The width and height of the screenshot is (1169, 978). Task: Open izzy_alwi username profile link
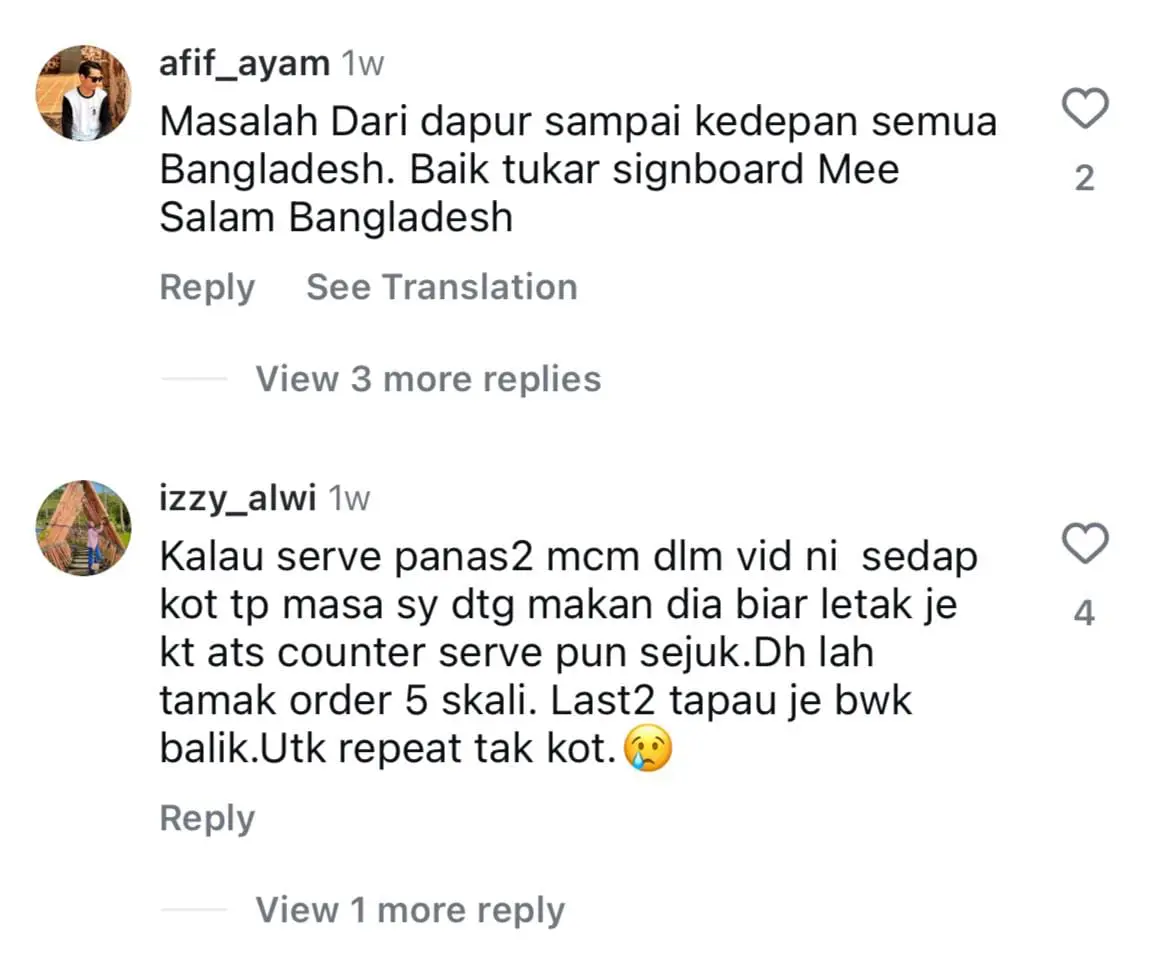pos(238,498)
